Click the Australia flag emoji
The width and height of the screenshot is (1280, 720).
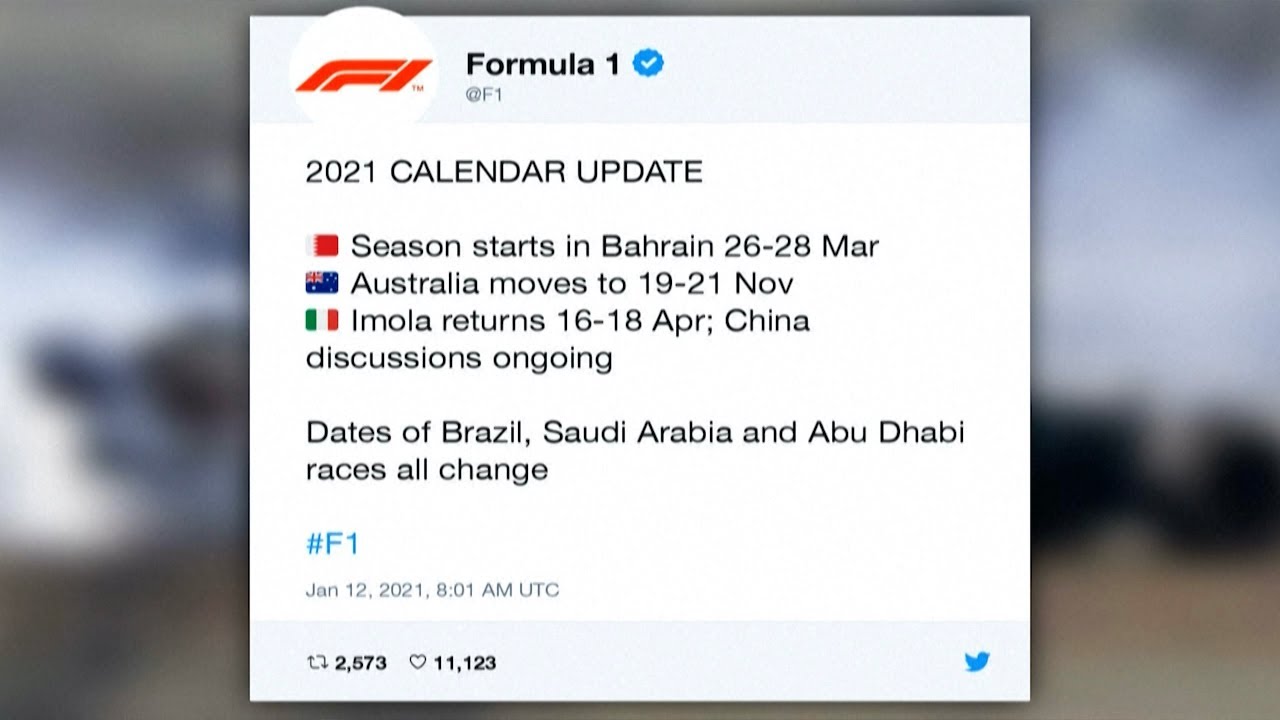click(x=322, y=283)
